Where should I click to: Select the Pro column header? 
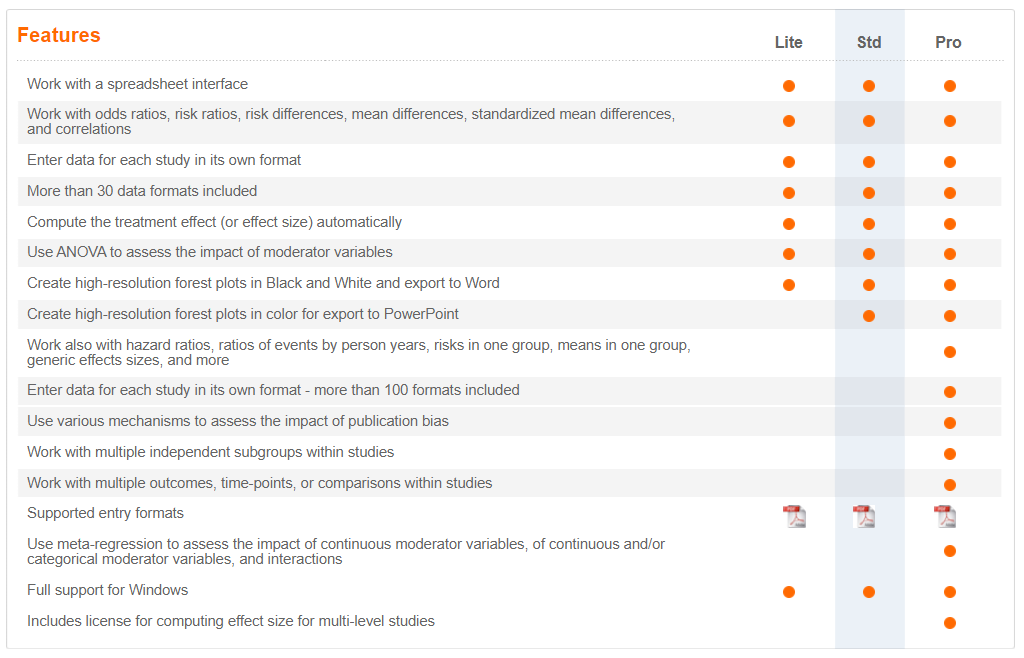948,42
